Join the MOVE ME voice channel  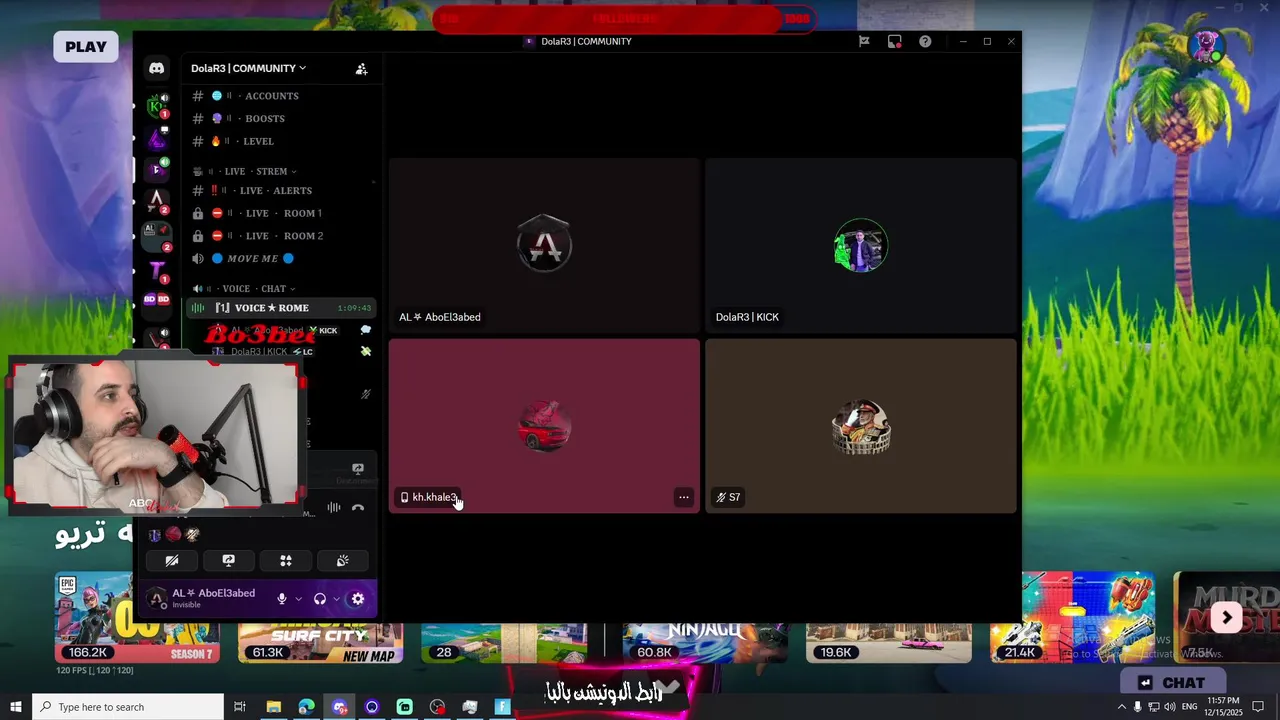tap(283, 258)
